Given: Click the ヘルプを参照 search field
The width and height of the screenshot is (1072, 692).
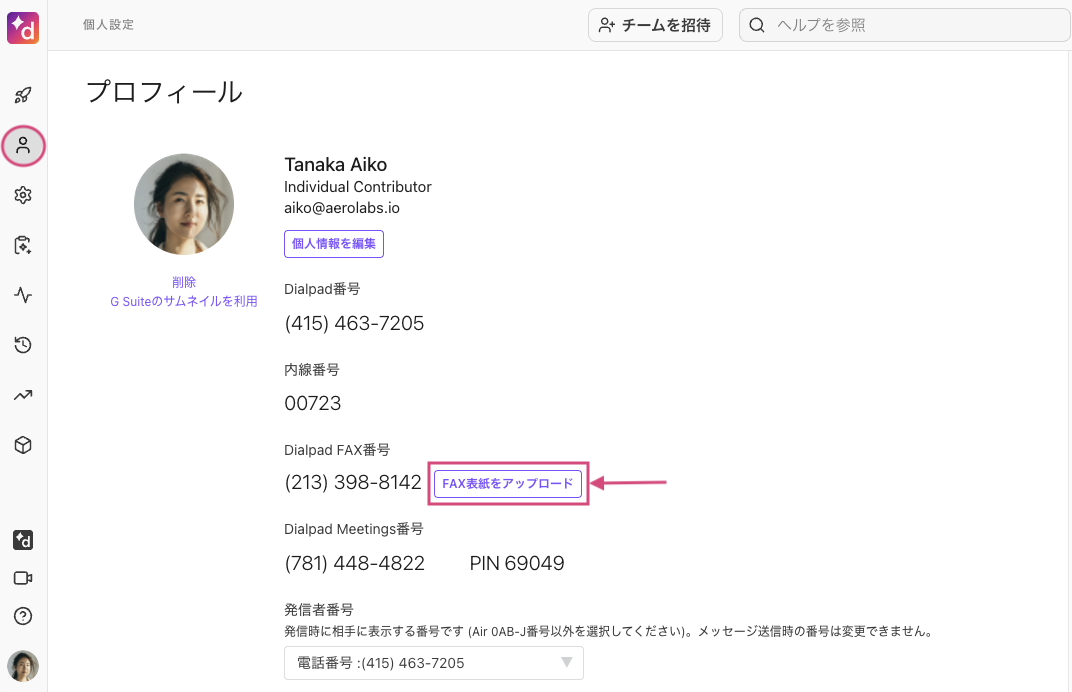Looking at the screenshot, I should tap(905, 26).
